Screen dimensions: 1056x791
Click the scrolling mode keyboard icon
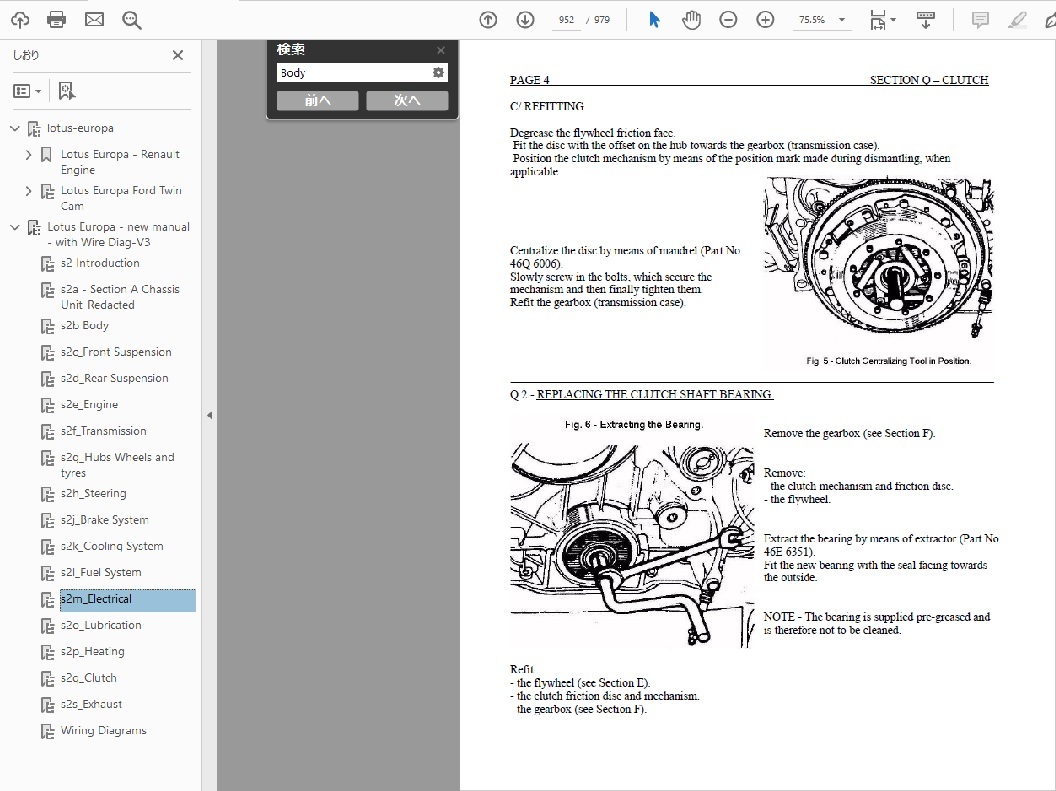tap(926, 20)
